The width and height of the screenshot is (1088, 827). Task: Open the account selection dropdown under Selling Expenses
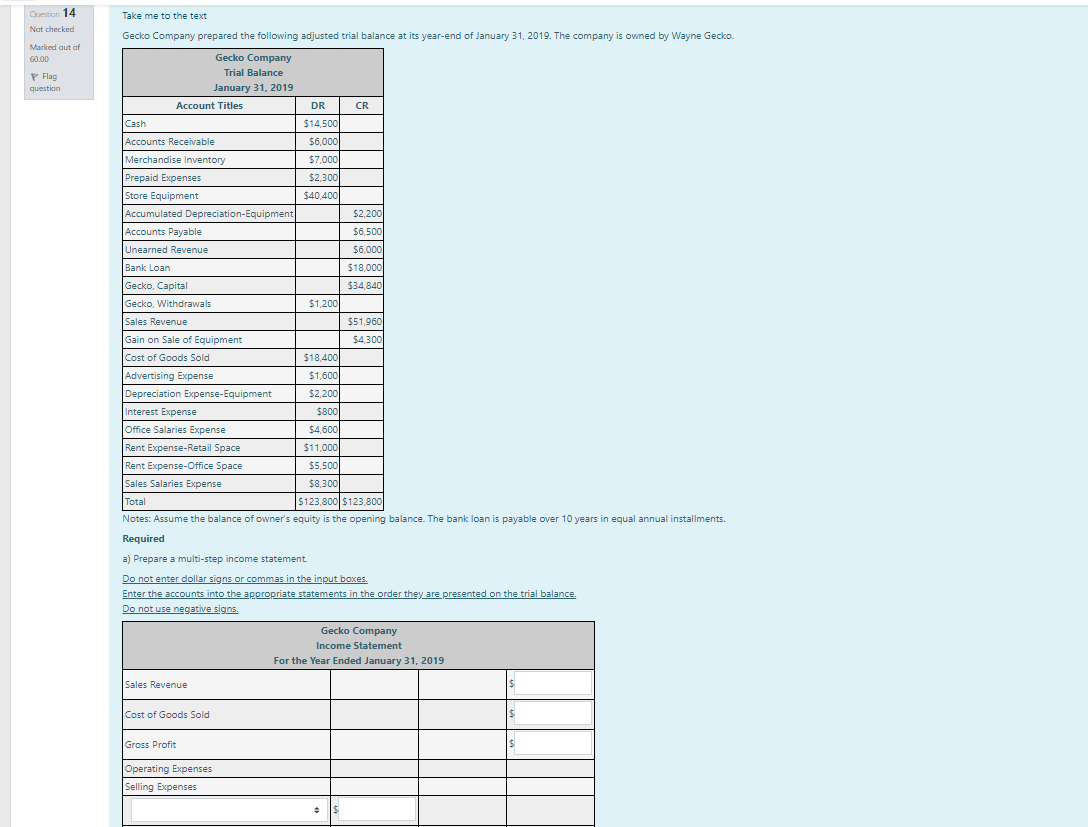[x=225, y=810]
